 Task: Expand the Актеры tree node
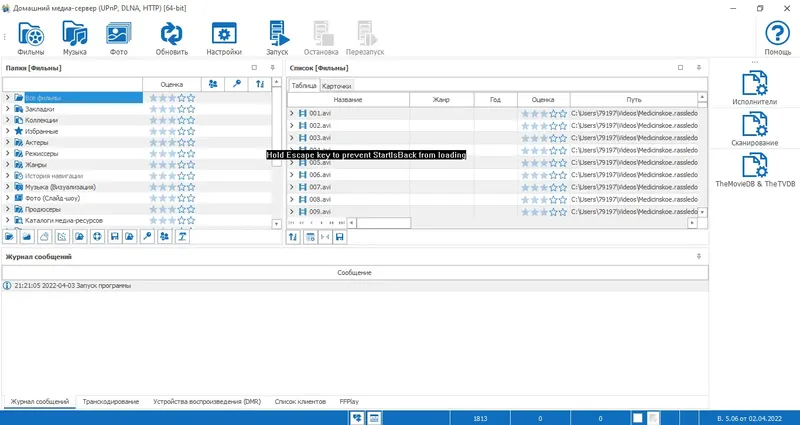pyautogui.click(x=8, y=142)
